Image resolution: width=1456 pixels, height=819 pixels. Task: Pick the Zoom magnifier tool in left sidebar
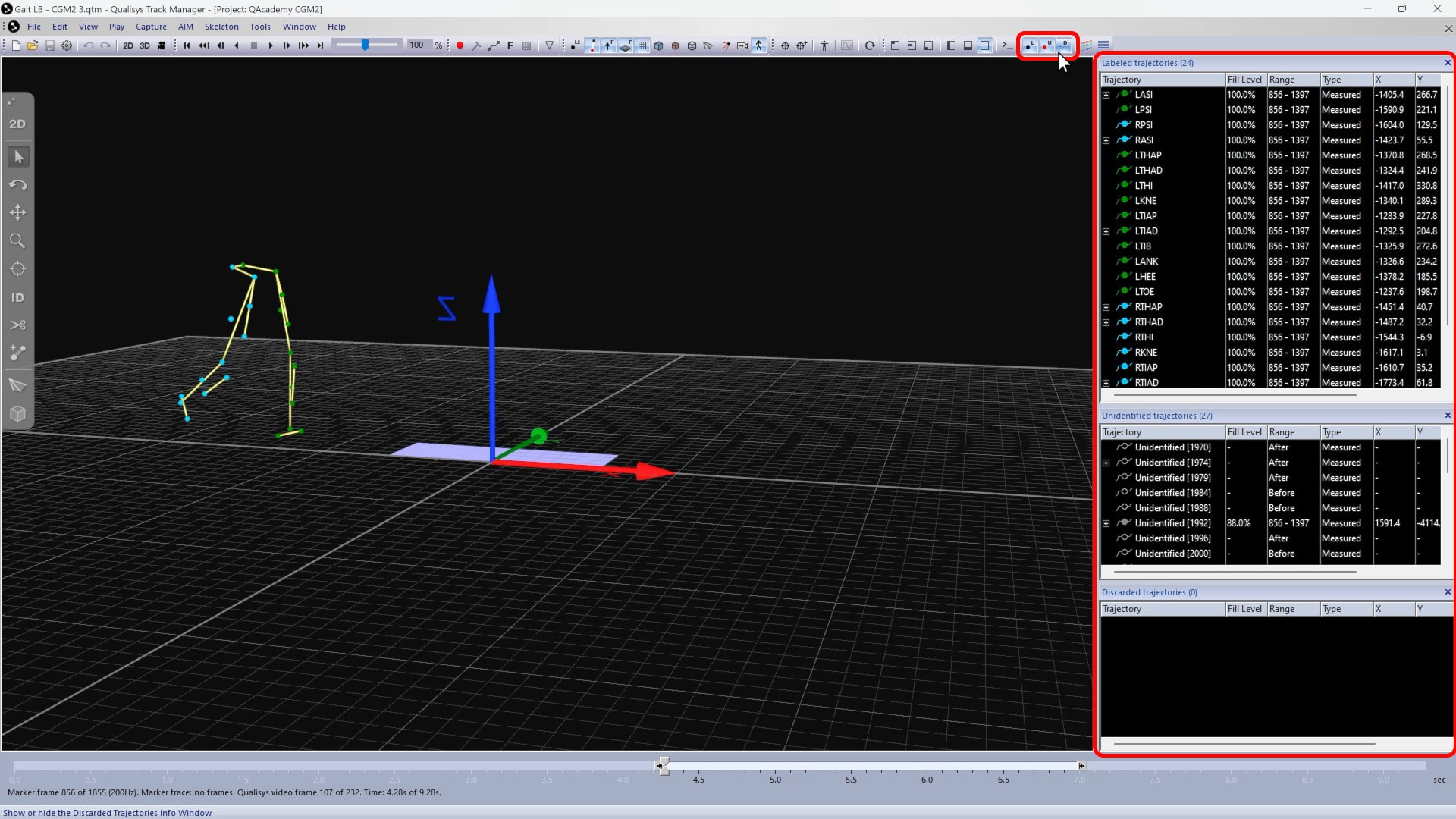[x=18, y=241]
